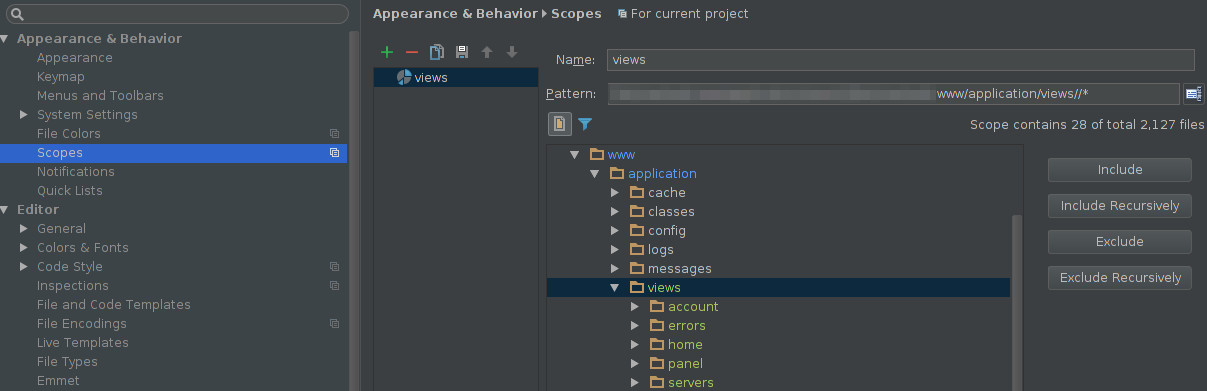Image resolution: width=1207 pixels, height=391 pixels.
Task: Click the messages folder icon
Action: tap(637, 268)
